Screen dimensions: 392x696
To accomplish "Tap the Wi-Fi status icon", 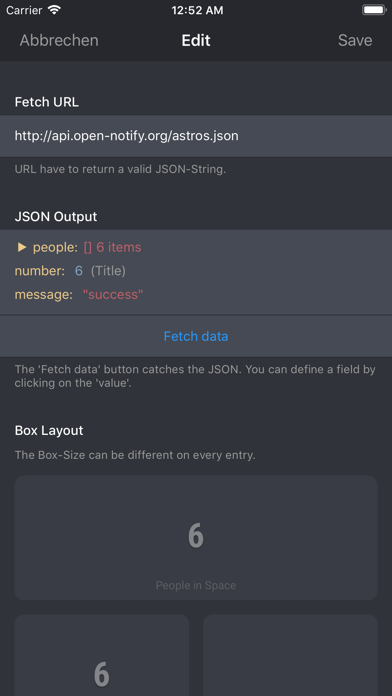I will (x=54, y=10).
